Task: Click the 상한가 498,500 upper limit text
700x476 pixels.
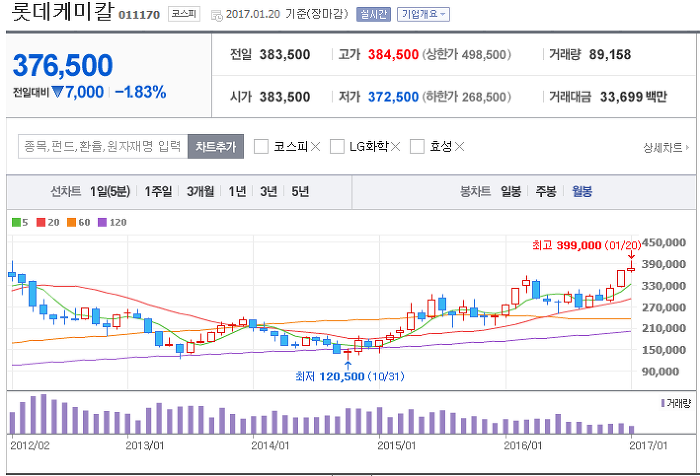Action: pos(467,54)
